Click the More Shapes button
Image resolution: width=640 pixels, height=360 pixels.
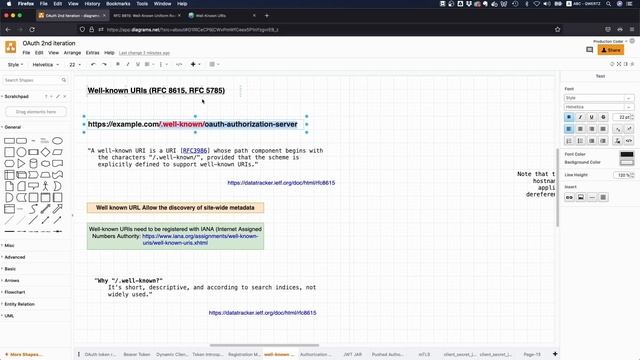tap(24, 354)
